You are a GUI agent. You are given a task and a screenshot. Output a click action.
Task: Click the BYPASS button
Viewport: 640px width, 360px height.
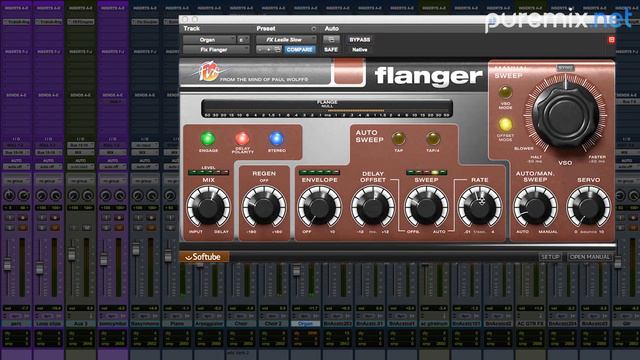[359, 40]
